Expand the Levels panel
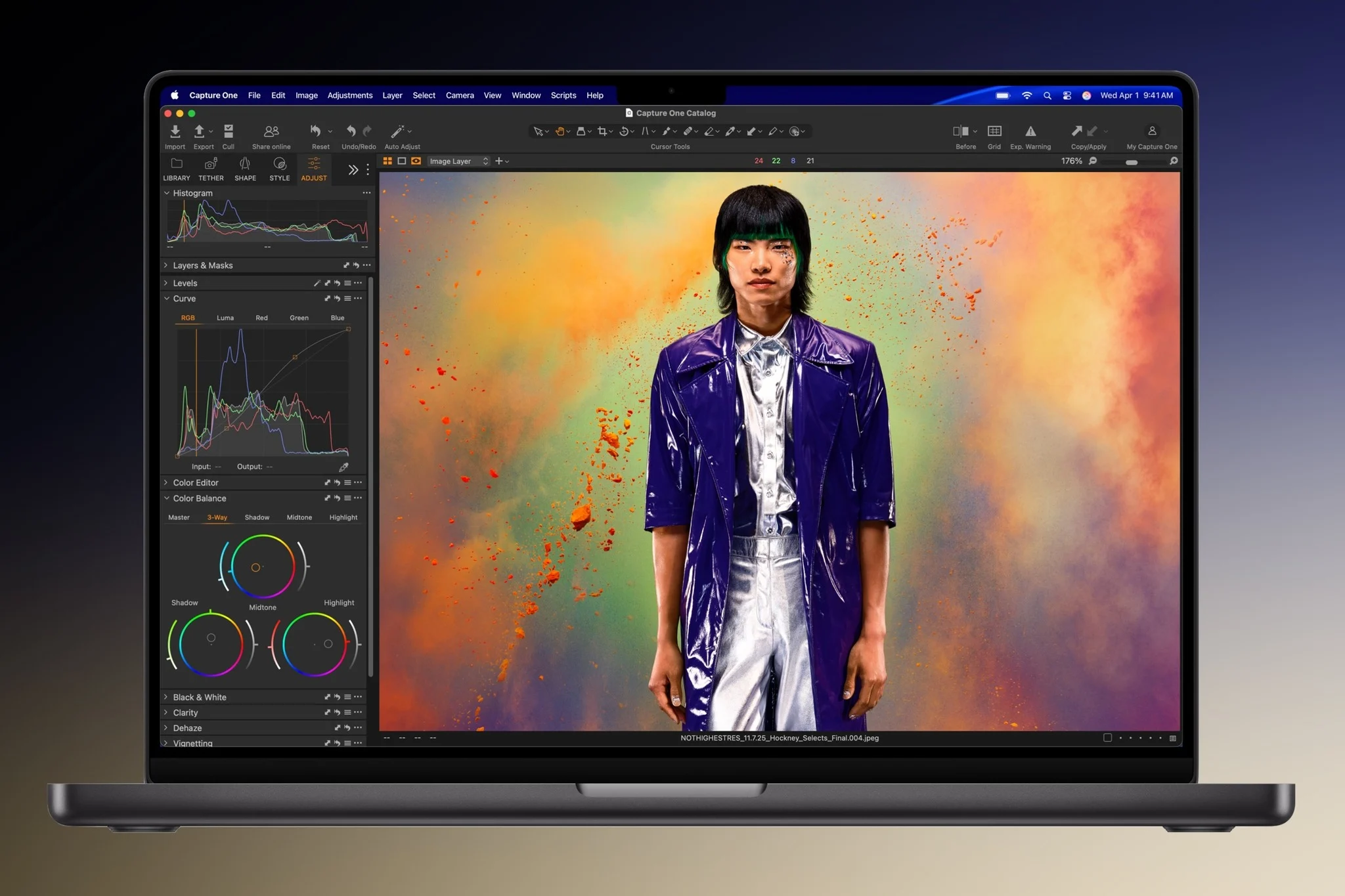 pos(166,283)
